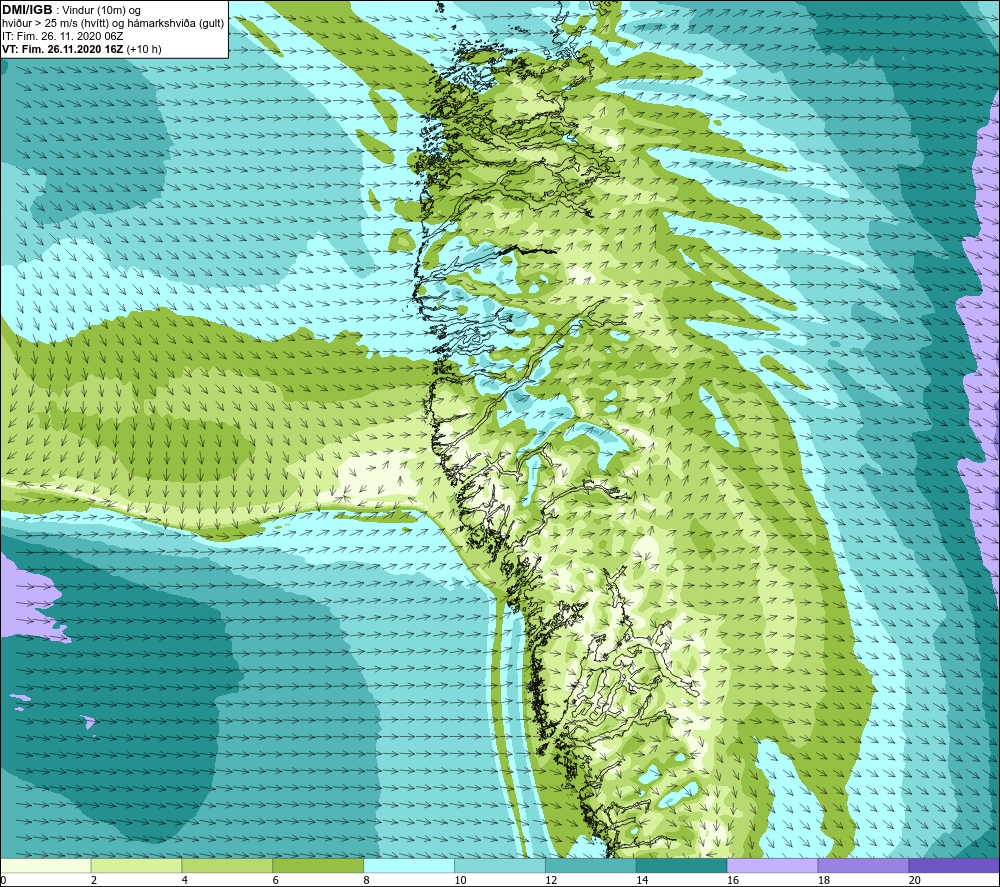Click the legend label '0'
Screen dimensions: 1000x887
[3, 880]
